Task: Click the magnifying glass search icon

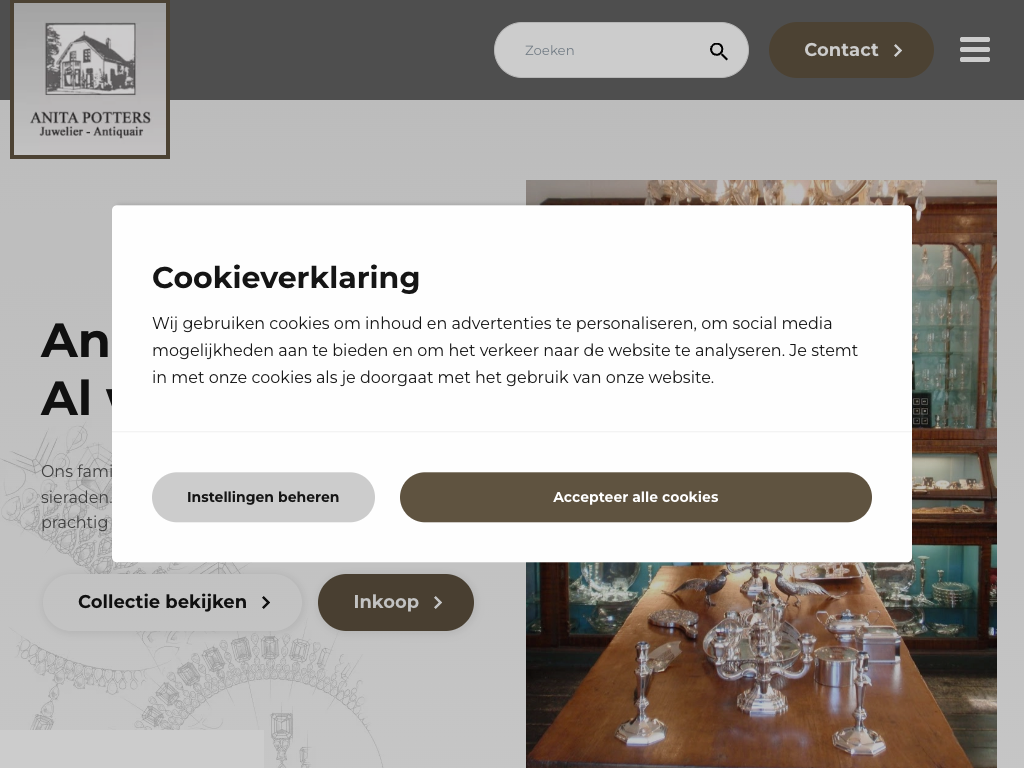Action: tap(718, 51)
